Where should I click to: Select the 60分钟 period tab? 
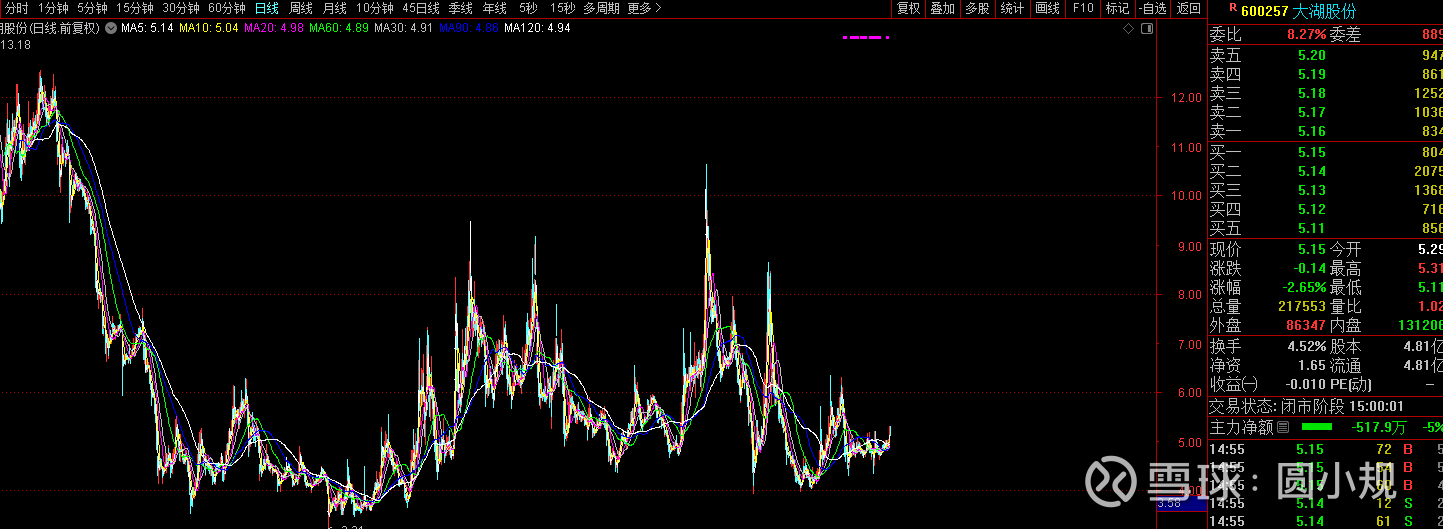[227, 8]
